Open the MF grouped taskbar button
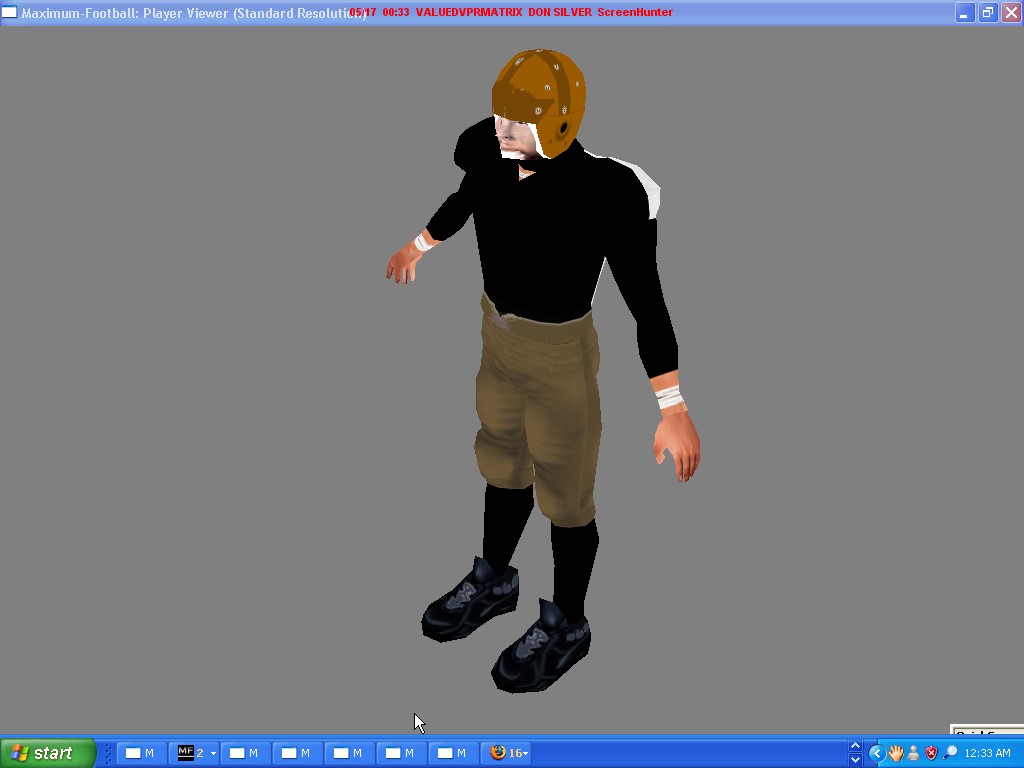1024x768 pixels. 195,753
